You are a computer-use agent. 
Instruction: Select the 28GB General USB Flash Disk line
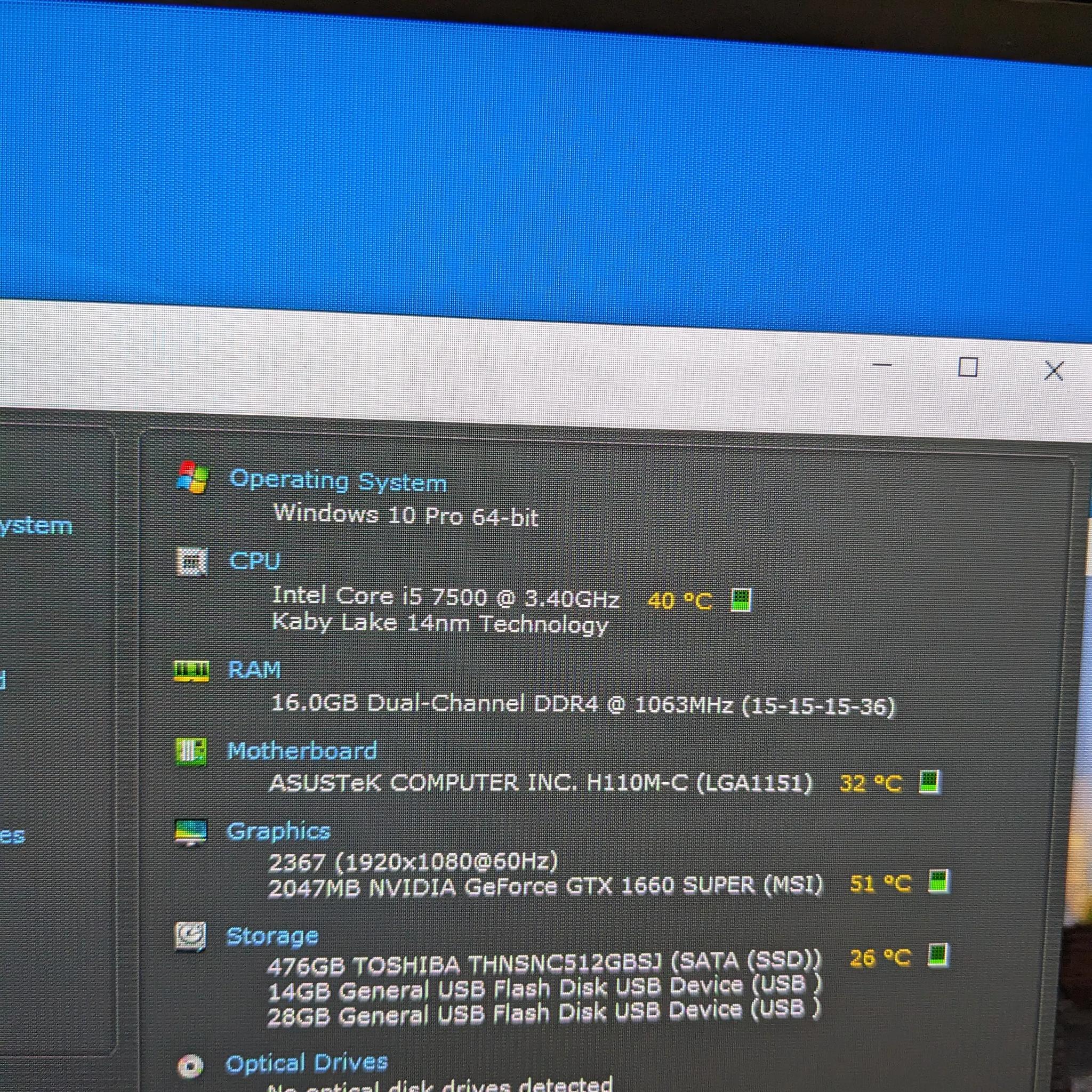543,1013
